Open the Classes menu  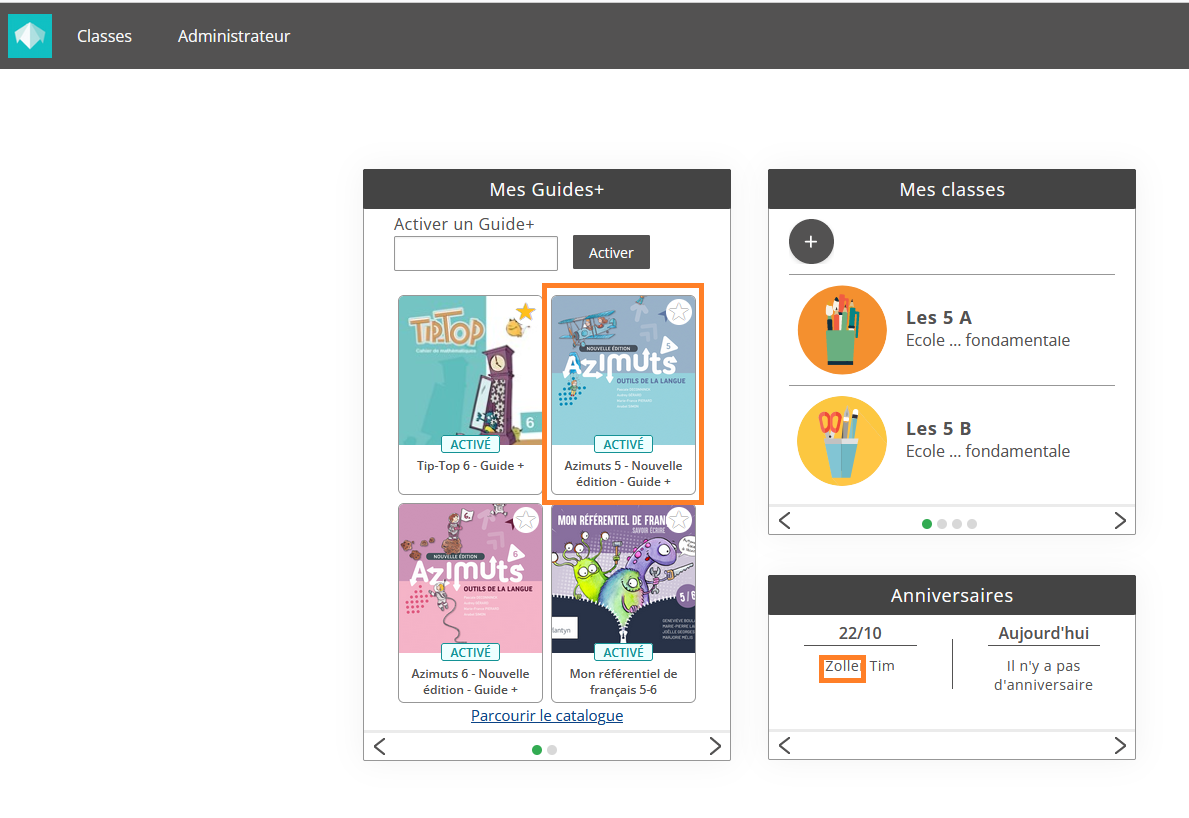click(105, 36)
